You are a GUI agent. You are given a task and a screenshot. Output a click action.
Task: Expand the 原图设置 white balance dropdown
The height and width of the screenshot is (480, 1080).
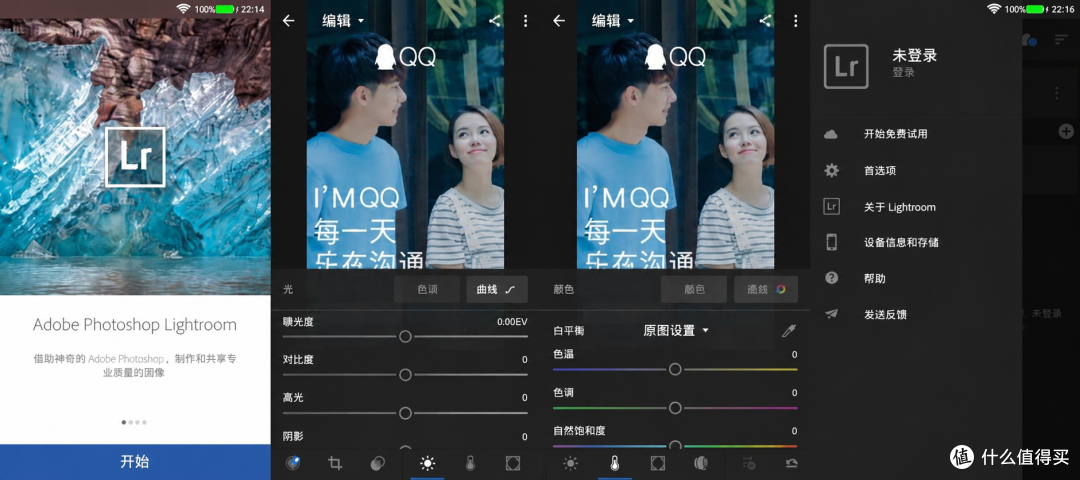676,331
